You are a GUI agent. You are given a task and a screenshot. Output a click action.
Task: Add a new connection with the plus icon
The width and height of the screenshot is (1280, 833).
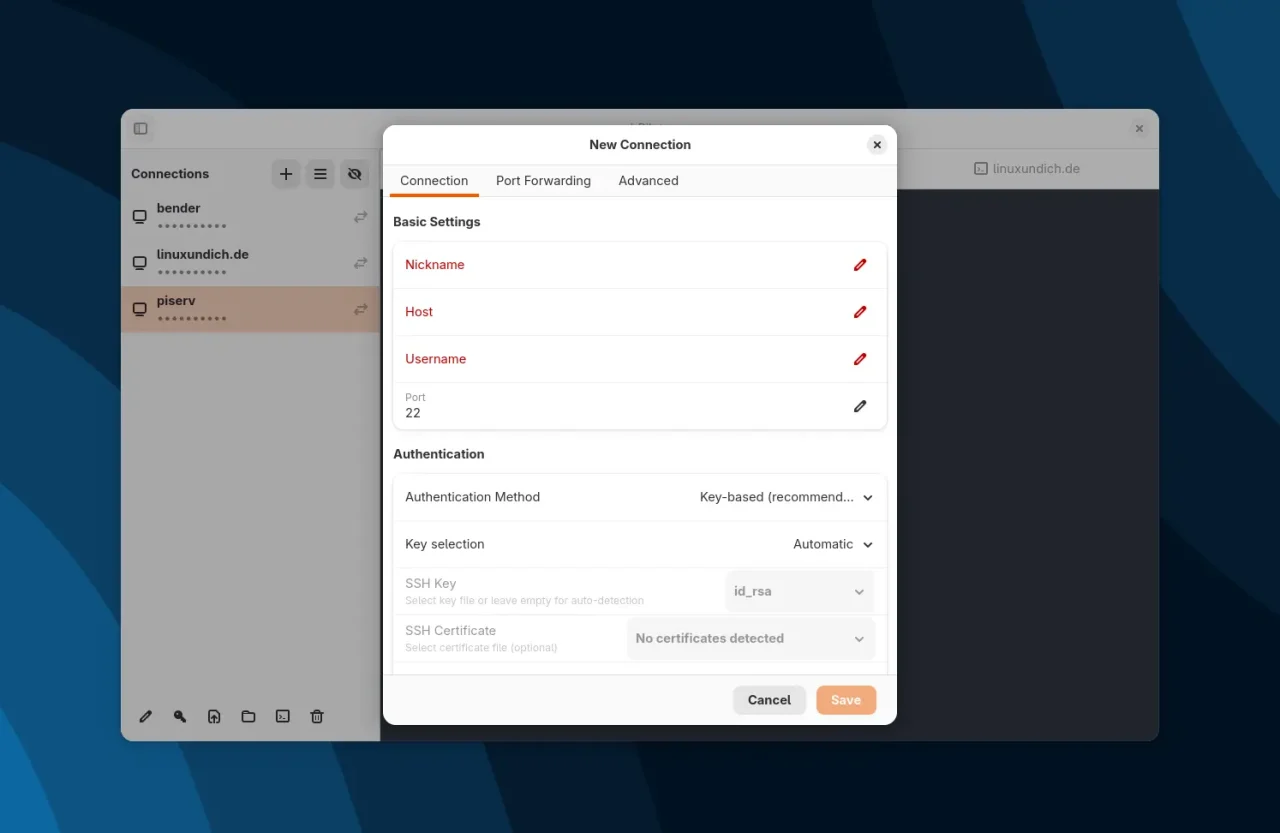pos(285,173)
